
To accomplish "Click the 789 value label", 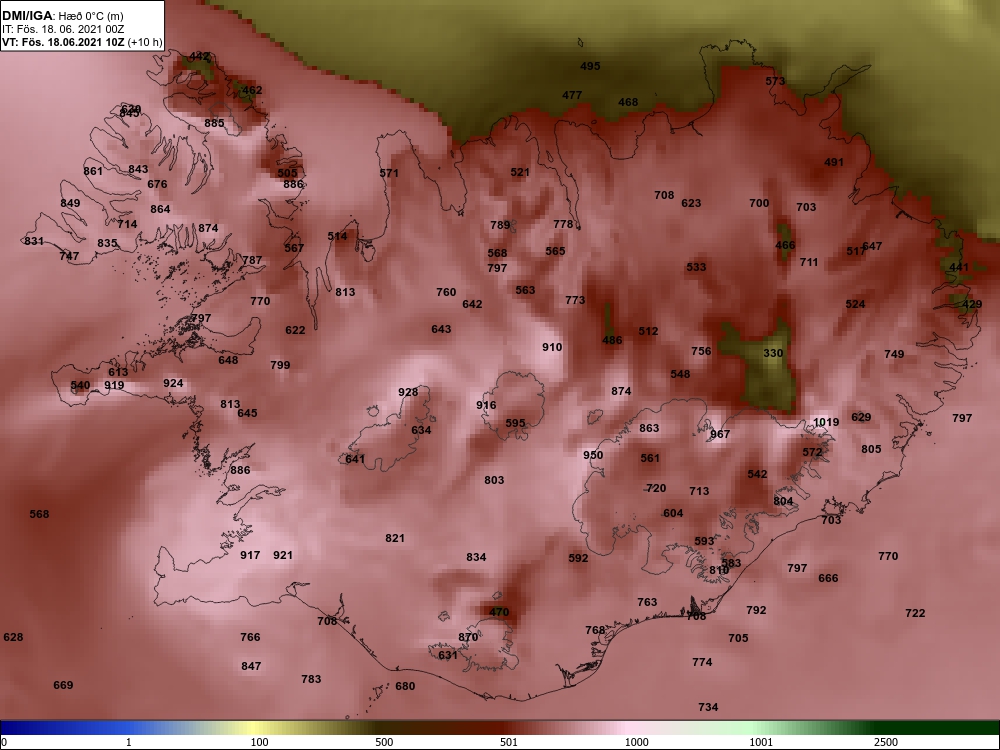I will [x=501, y=225].
